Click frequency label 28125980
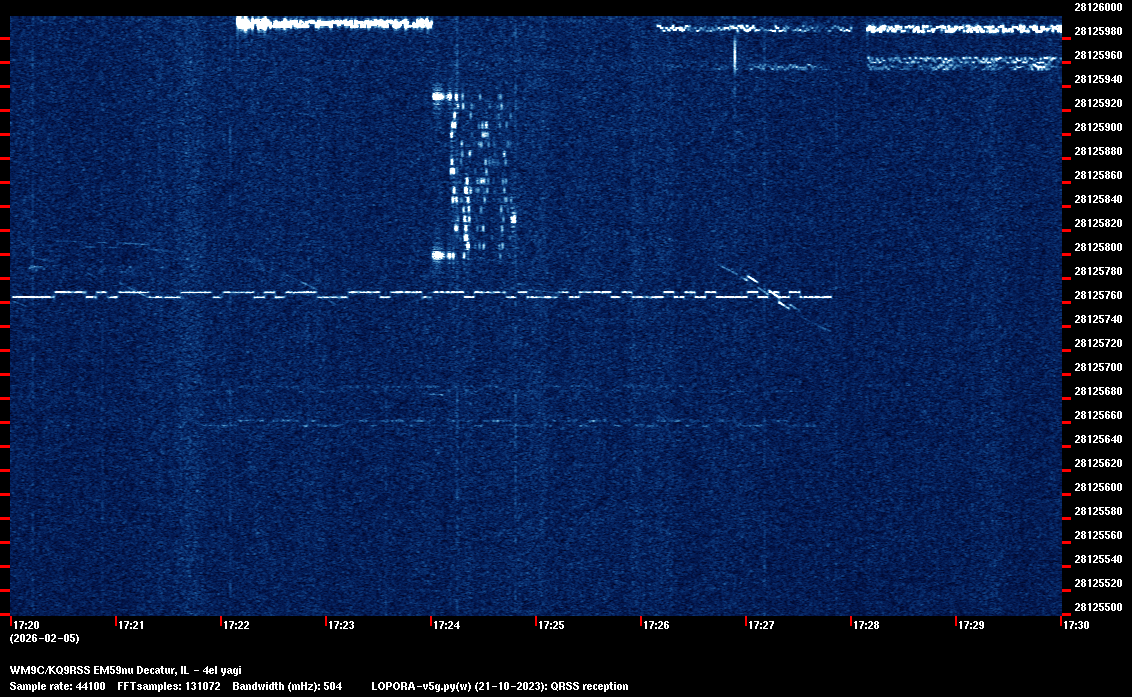The height and width of the screenshot is (697, 1132). (x=1098, y=31)
